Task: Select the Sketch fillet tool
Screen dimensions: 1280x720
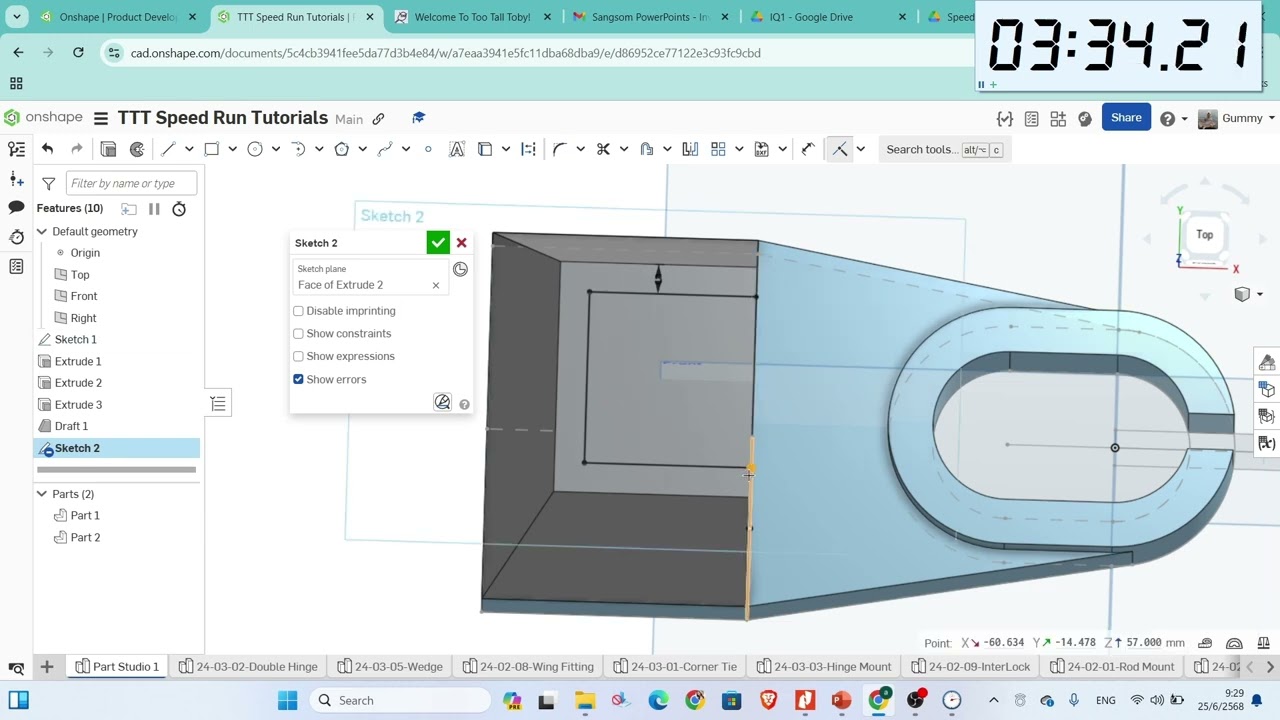Action: [x=560, y=149]
